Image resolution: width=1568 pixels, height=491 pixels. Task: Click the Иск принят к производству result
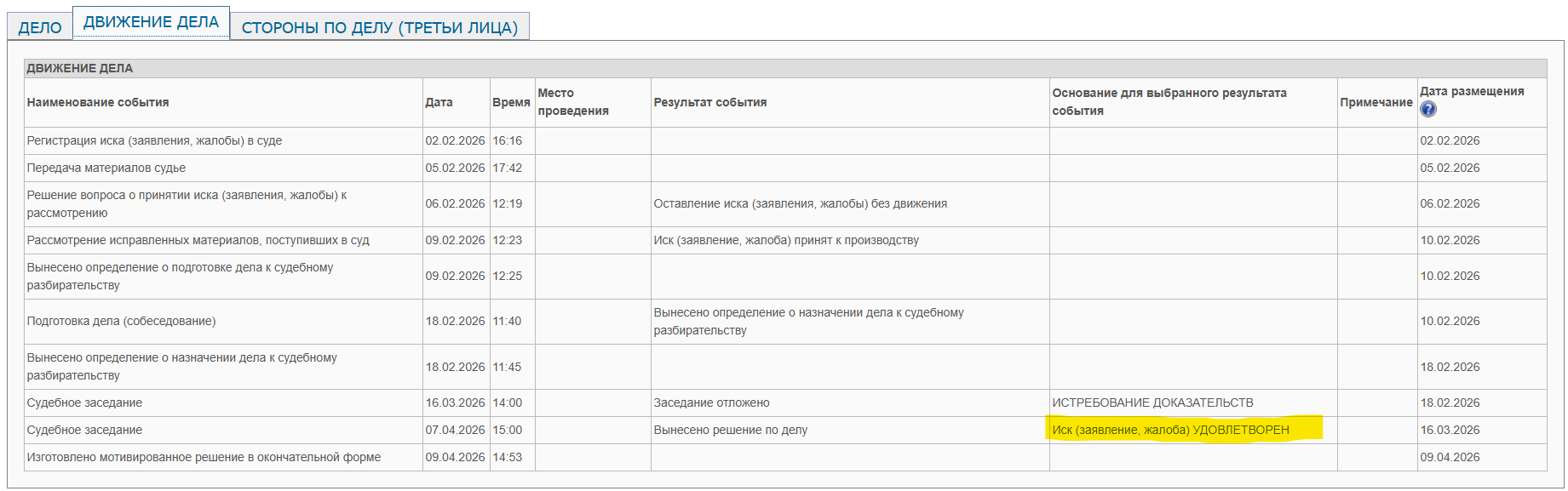(x=786, y=240)
